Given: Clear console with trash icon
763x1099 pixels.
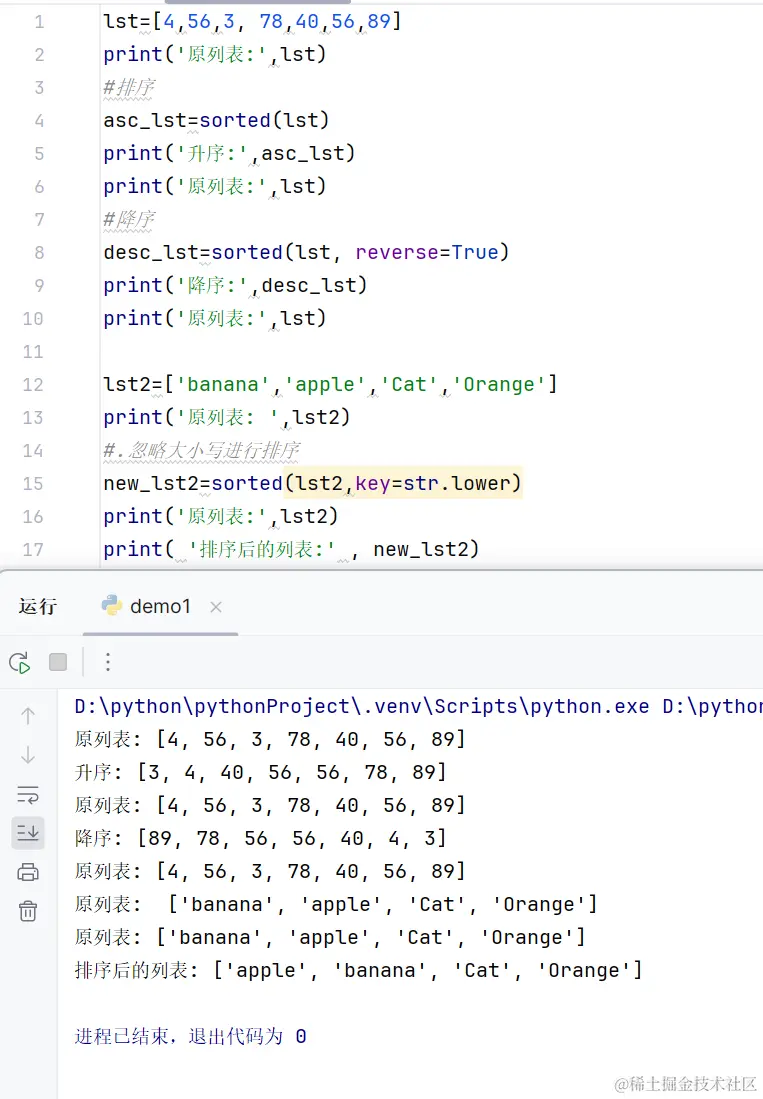Looking at the screenshot, I should (x=28, y=911).
